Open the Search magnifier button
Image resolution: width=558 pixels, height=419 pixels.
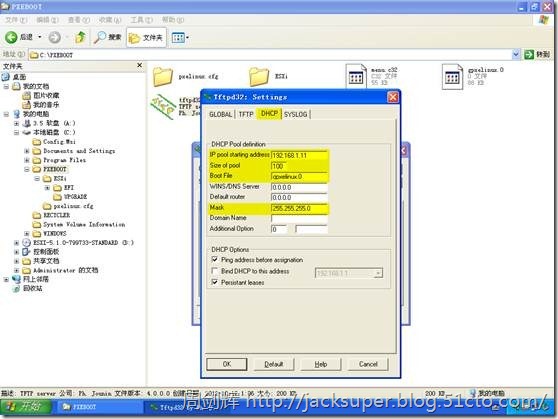coord(108,37)
